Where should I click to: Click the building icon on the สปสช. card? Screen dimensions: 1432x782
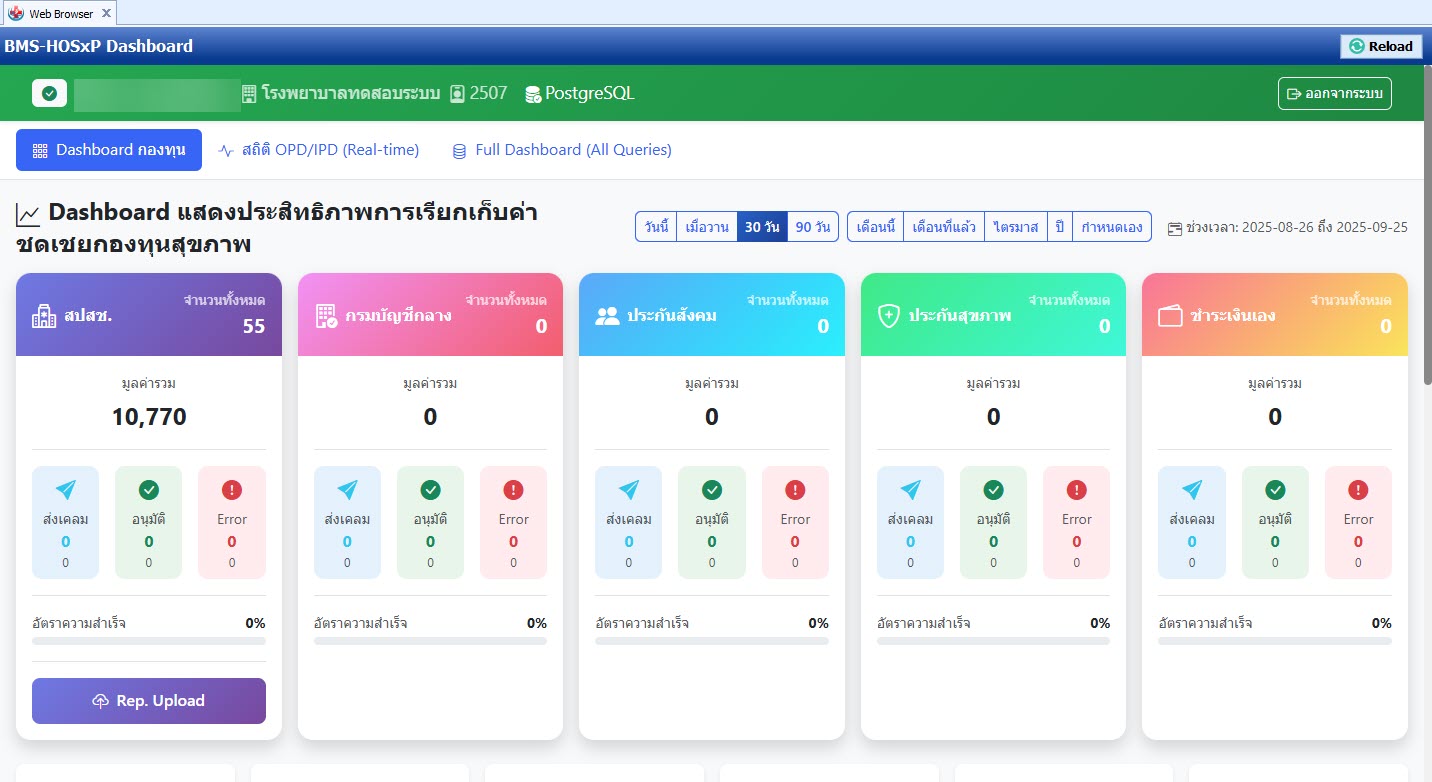45,313
